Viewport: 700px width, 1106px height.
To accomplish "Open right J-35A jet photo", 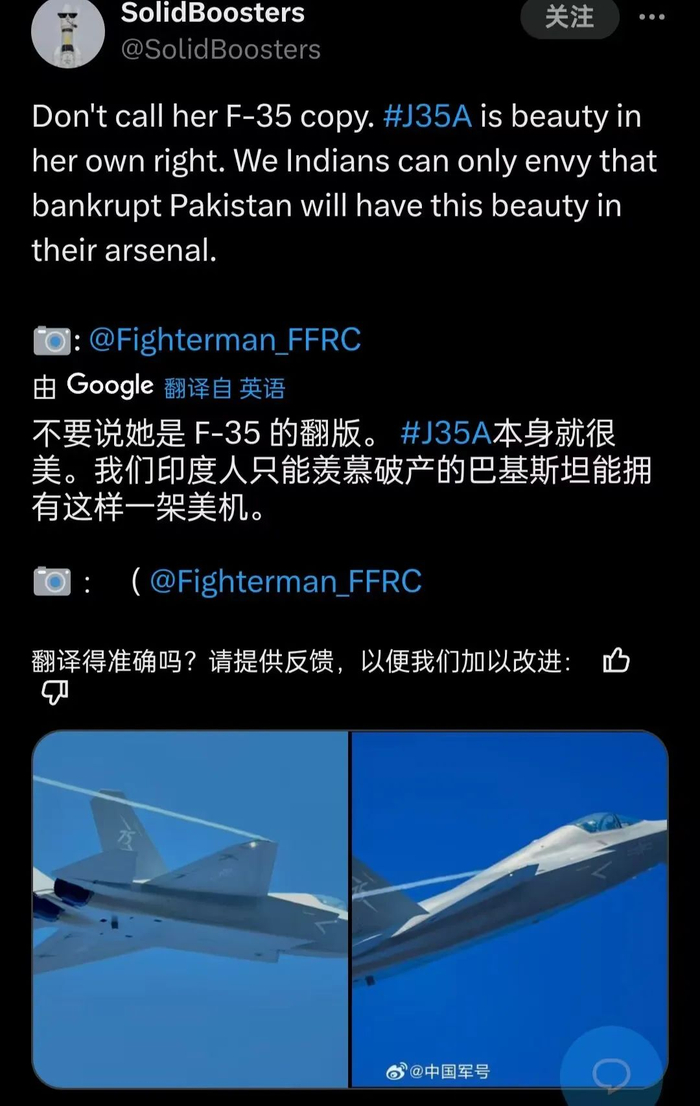I will tap(509, 908).
